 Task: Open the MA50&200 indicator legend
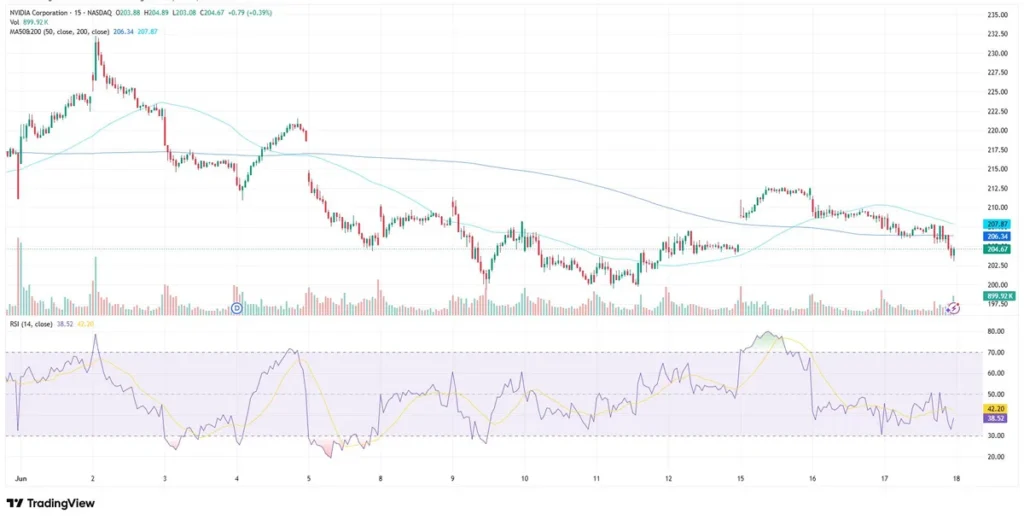59,31
